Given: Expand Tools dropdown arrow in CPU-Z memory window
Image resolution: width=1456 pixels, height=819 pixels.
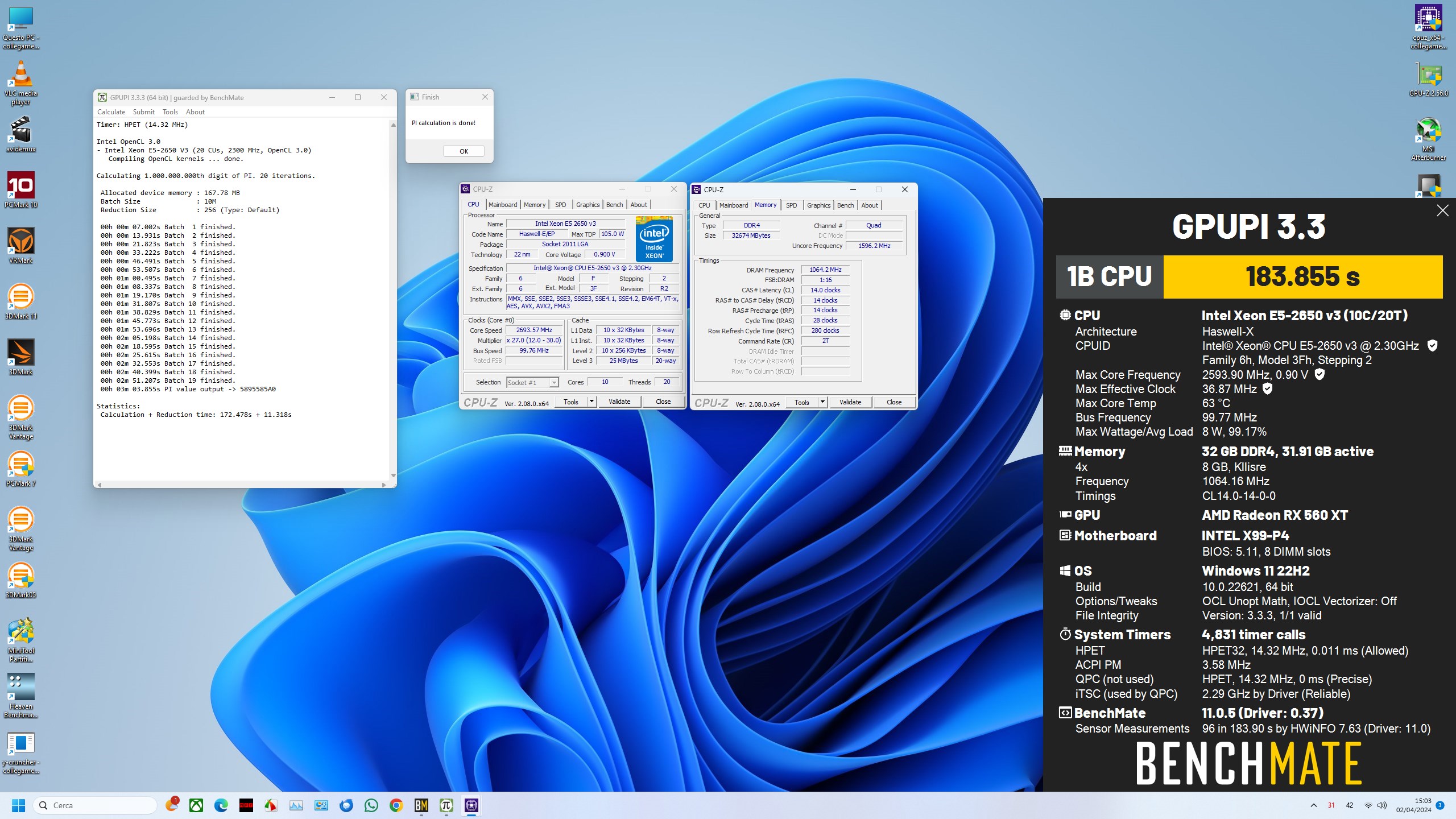Looking at the screenshot, I should coord(822,402).
